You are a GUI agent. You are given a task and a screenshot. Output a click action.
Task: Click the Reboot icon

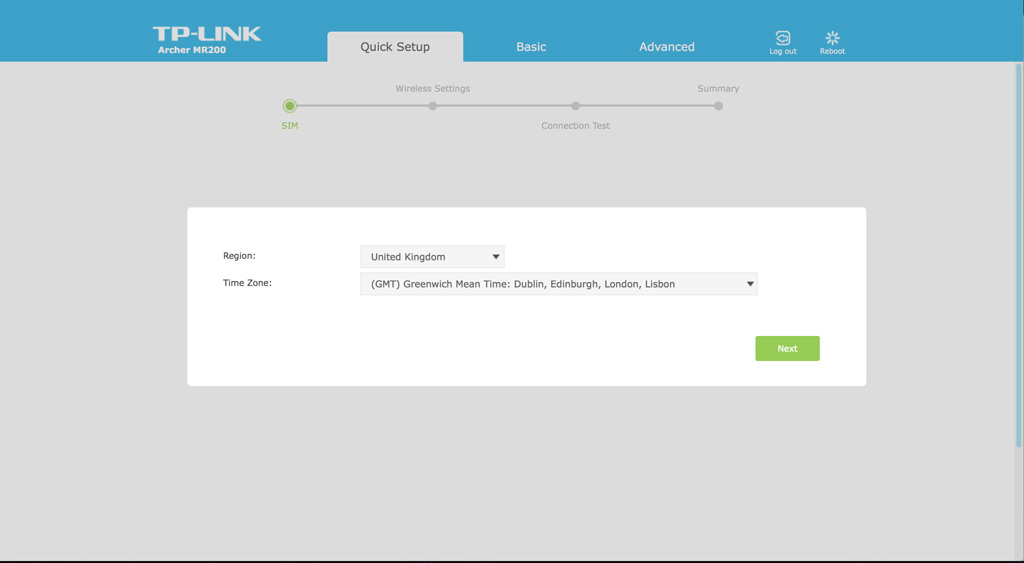click(x=832, y=38)
